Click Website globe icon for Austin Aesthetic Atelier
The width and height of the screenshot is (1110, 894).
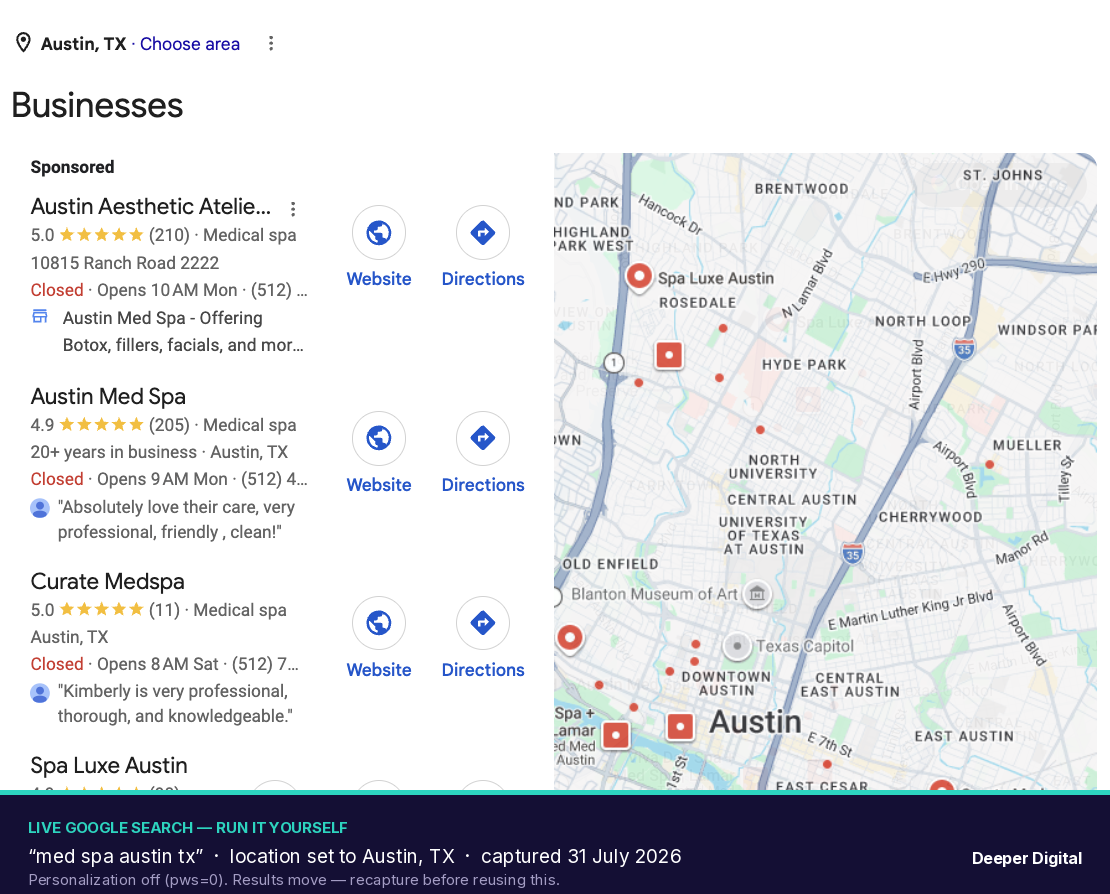click(379, 232)
